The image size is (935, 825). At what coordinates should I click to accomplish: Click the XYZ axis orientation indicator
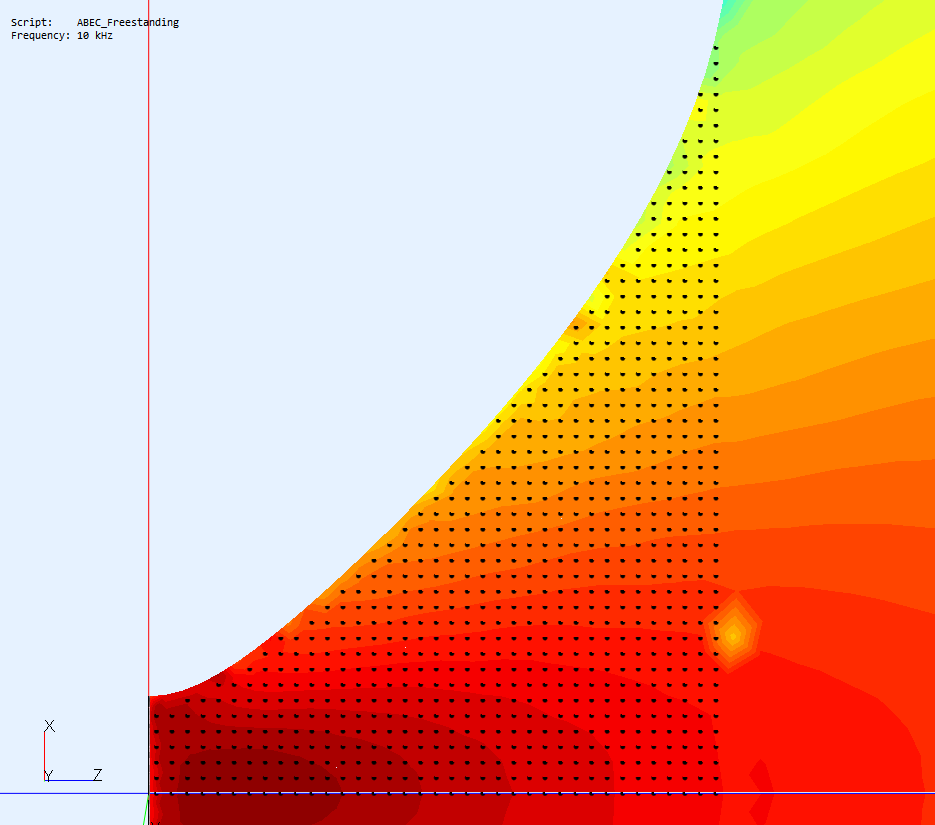[x=73, y=751]
